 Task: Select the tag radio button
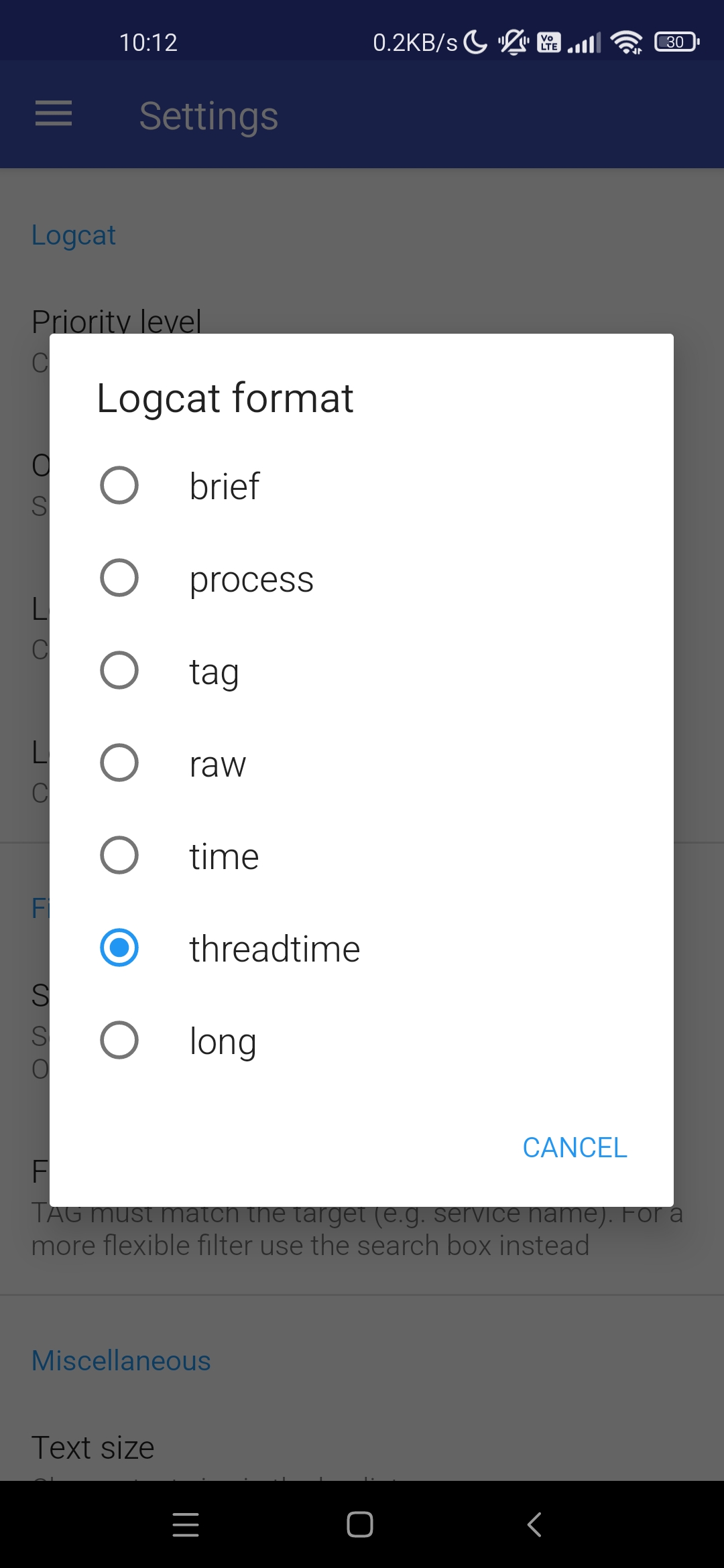point(119,670)
